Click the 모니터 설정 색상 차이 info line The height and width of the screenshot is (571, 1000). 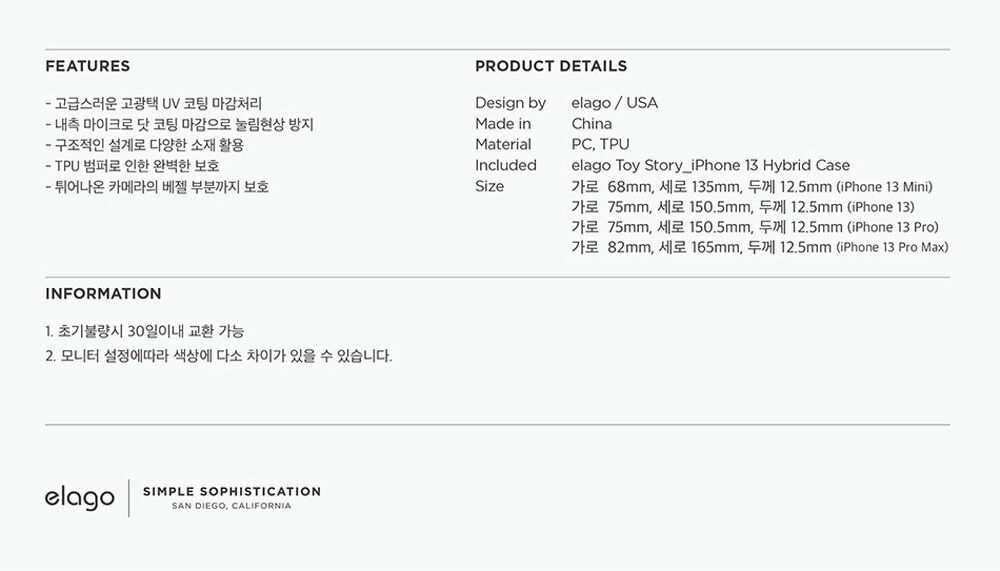(x=219, y=356)
